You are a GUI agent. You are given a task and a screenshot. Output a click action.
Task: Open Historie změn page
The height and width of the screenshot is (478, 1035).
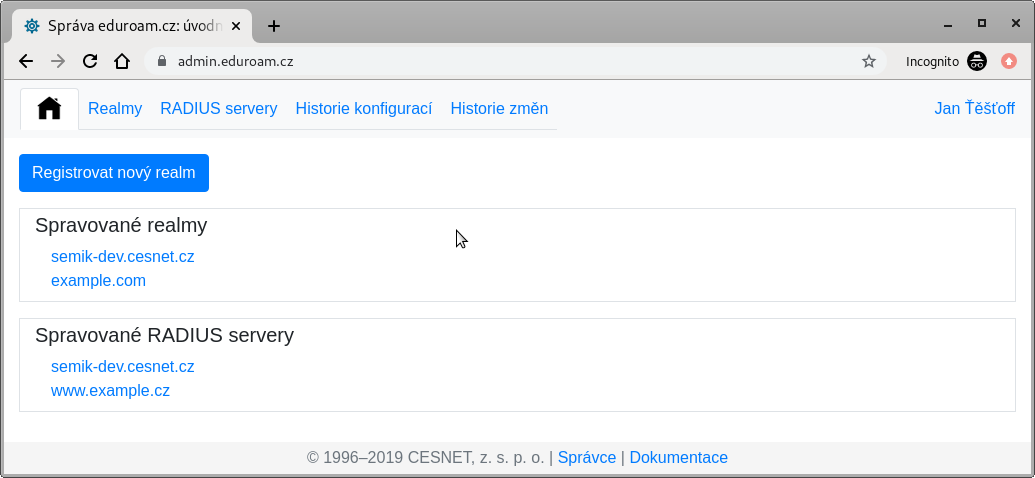(x=499, y=108)
